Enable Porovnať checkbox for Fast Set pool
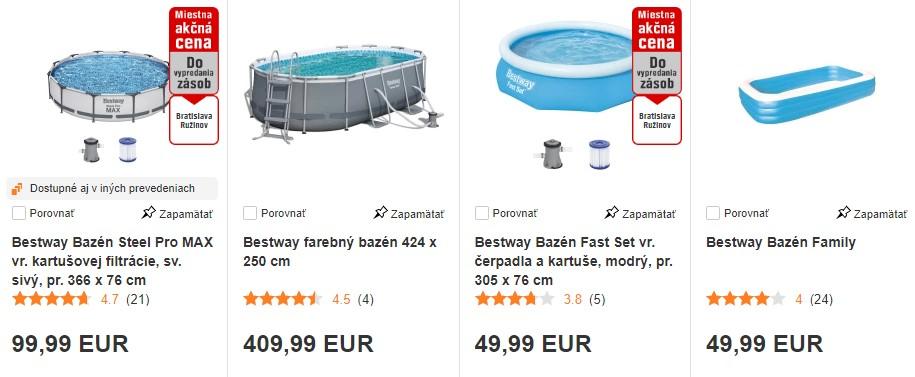 pyautogui.click(x=481, y=213)
